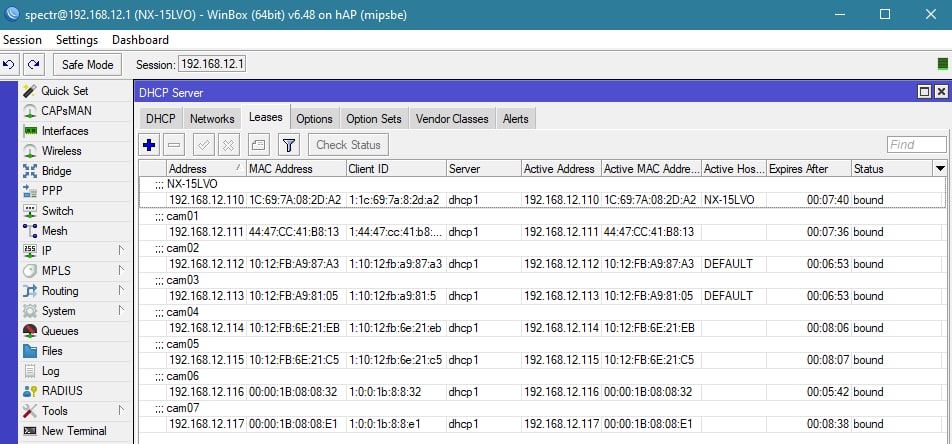Select the Leases tab
This screenshot has height=444, width=952.
(x=265, y=117)
